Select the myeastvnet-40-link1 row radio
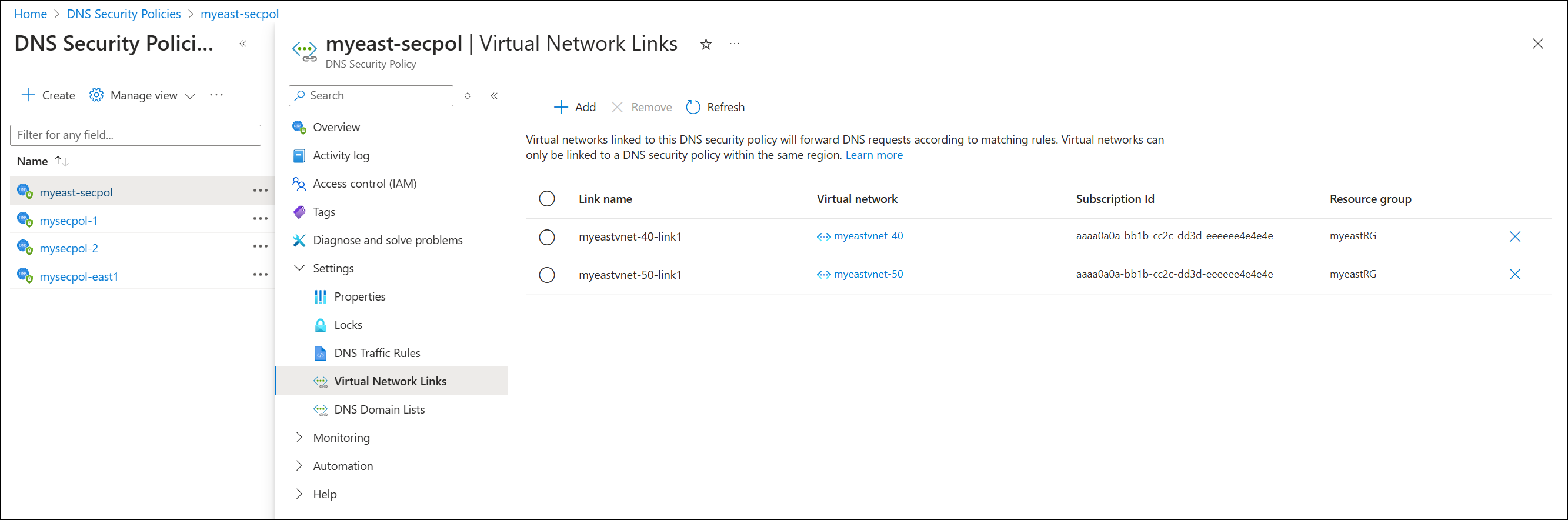The width and height of the screenshot is (1568, 520). [546, 237]
